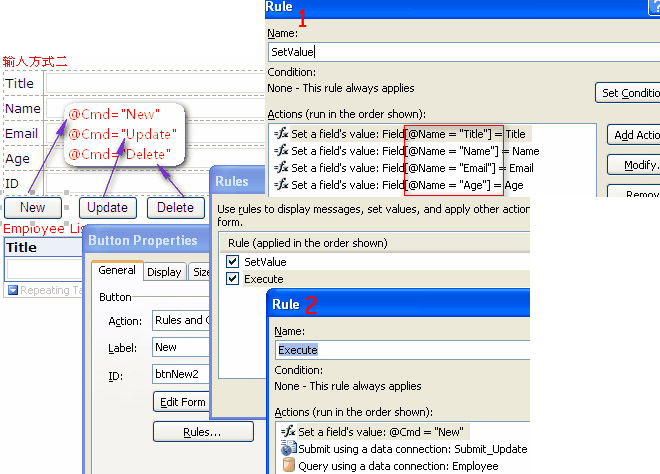
Task: Open the Action dropdown in Button Properties
Action: coord(181,320)
